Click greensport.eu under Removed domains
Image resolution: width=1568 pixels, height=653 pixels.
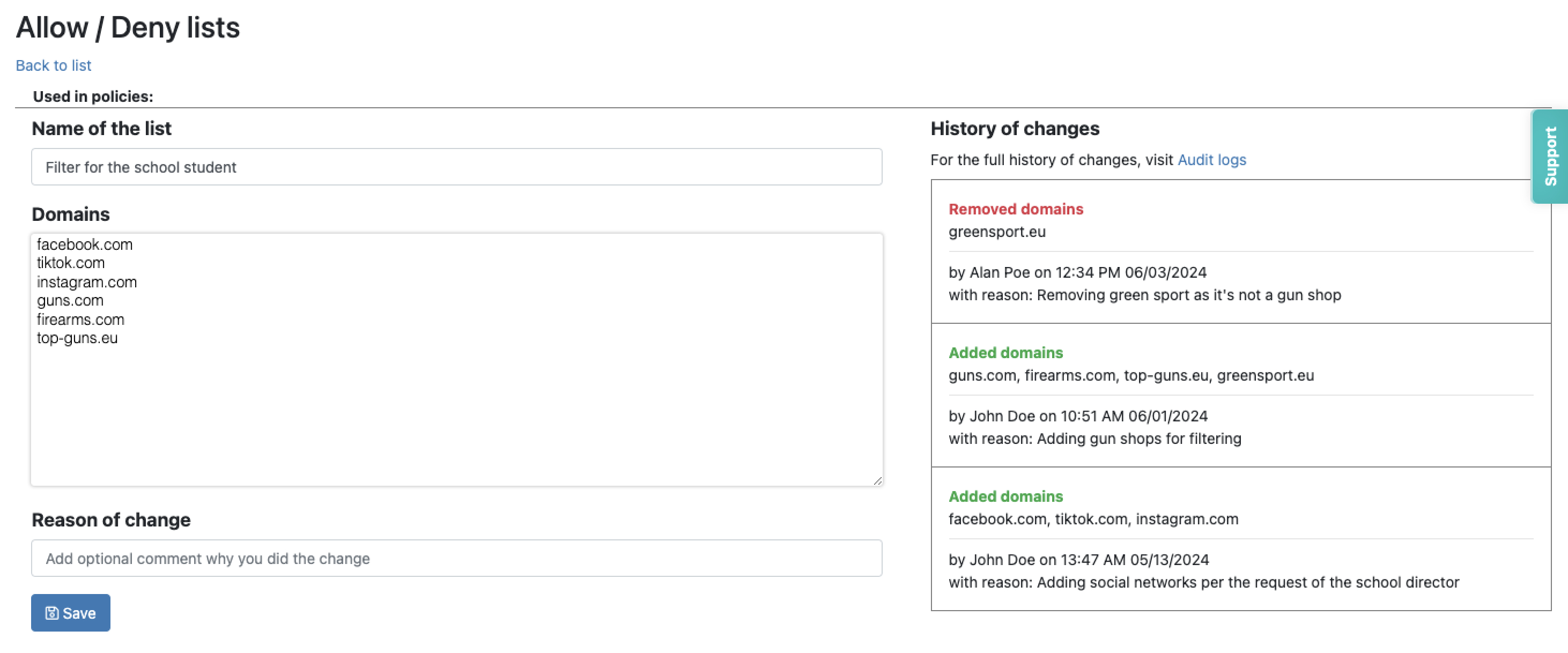click(x=997, y=232)
